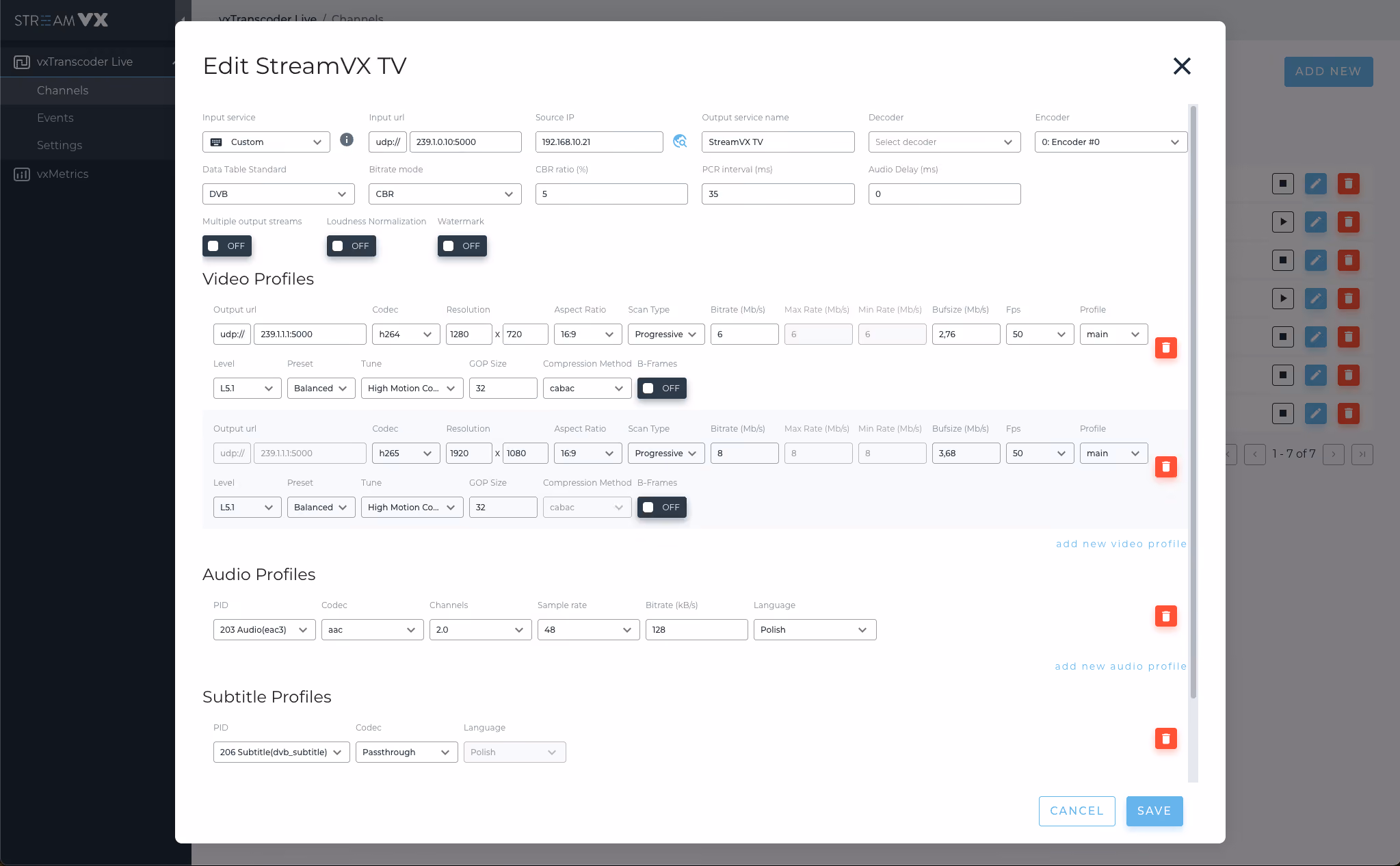Click the audio Bitrate 128 field

pos(697,629)
